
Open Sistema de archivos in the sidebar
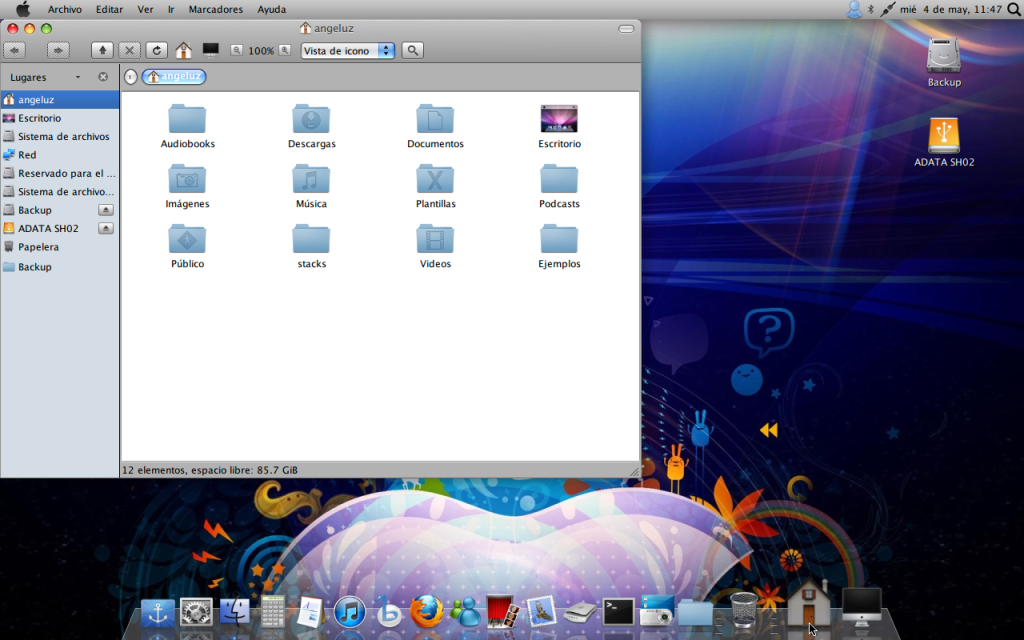(59, 136)
